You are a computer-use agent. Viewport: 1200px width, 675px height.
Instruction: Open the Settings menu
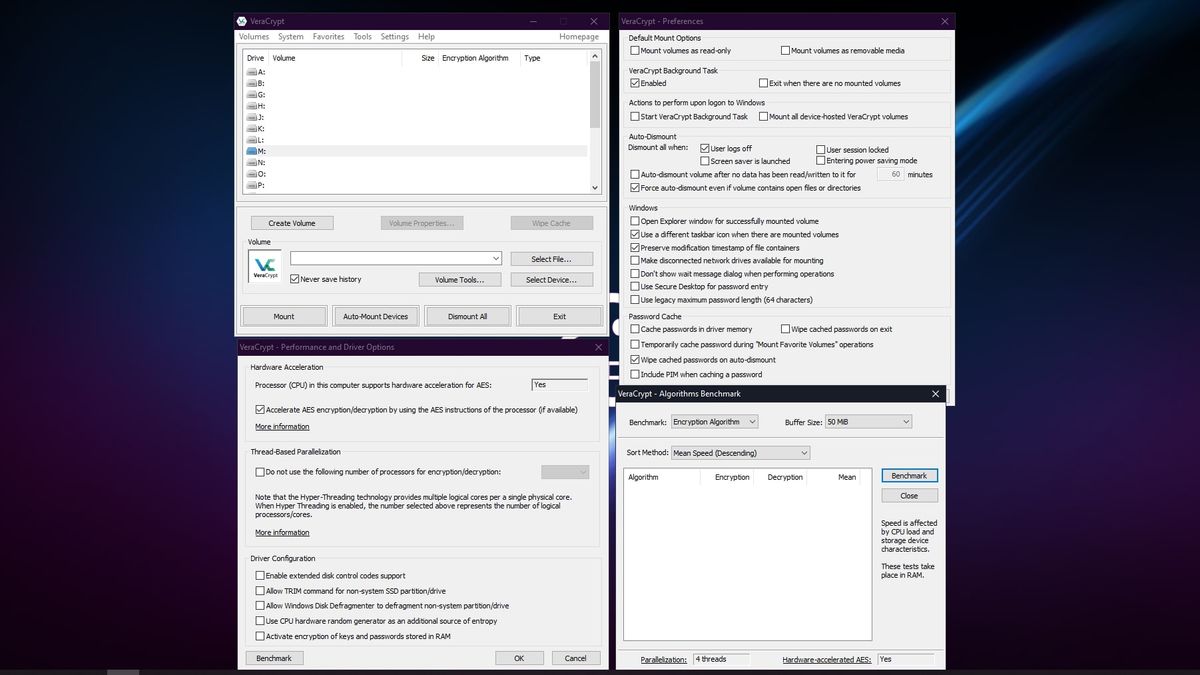[x=396, y=36]
